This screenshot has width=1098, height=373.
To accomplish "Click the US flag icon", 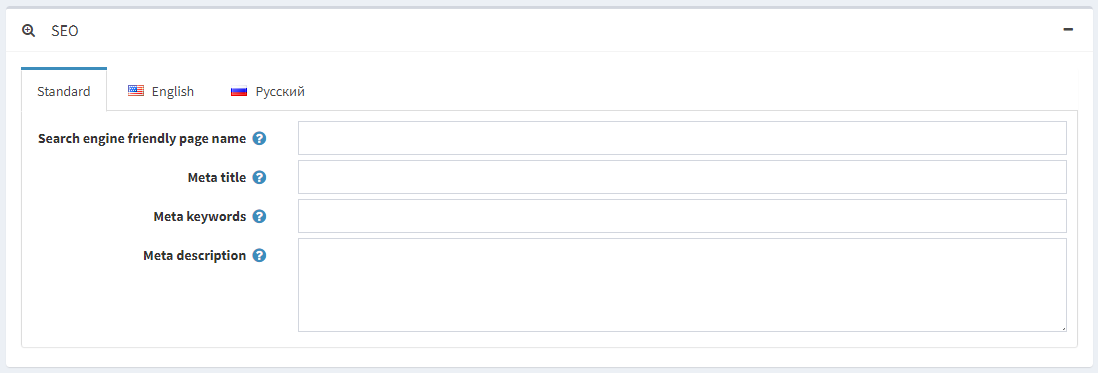I will 136,91.
